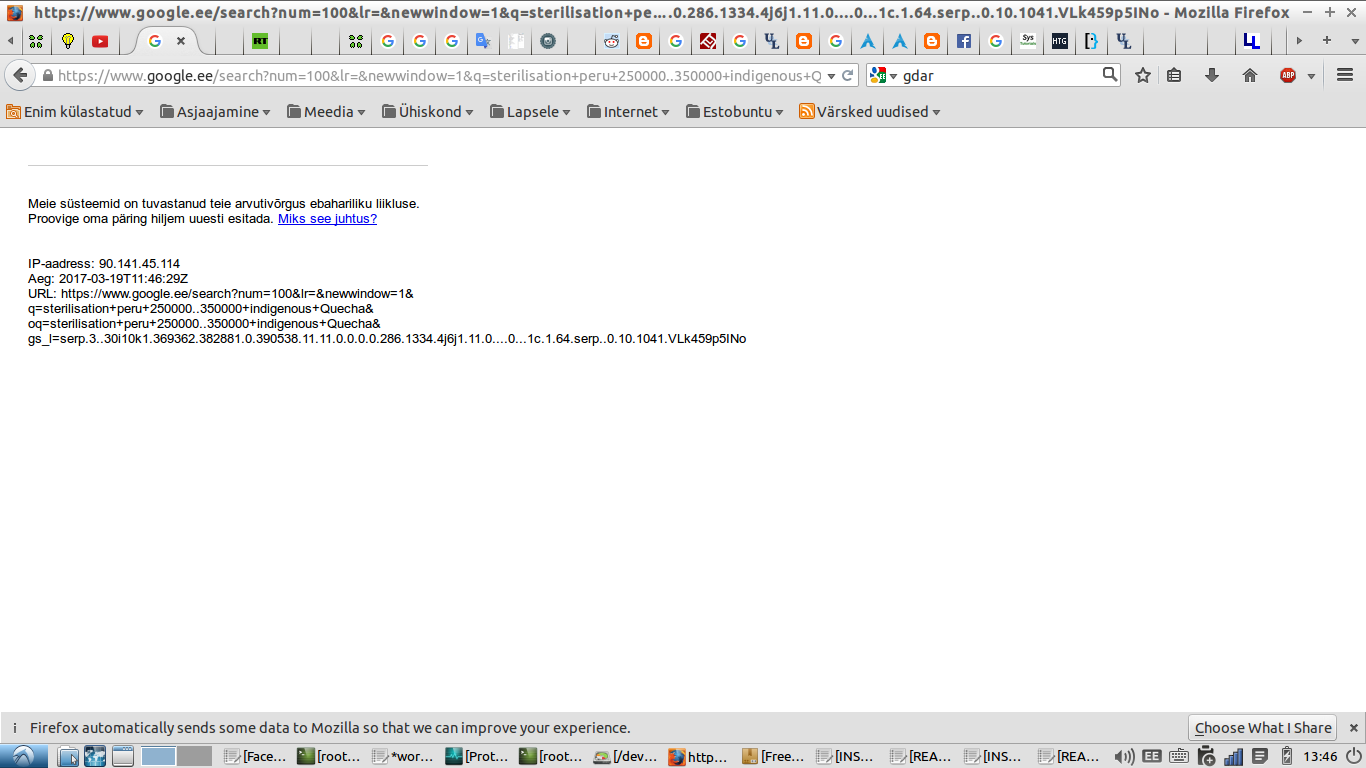The height and width of the screenshot is (768, 1366).
Task: Switch to the YouTube tab
Action: tap(100, 41)
